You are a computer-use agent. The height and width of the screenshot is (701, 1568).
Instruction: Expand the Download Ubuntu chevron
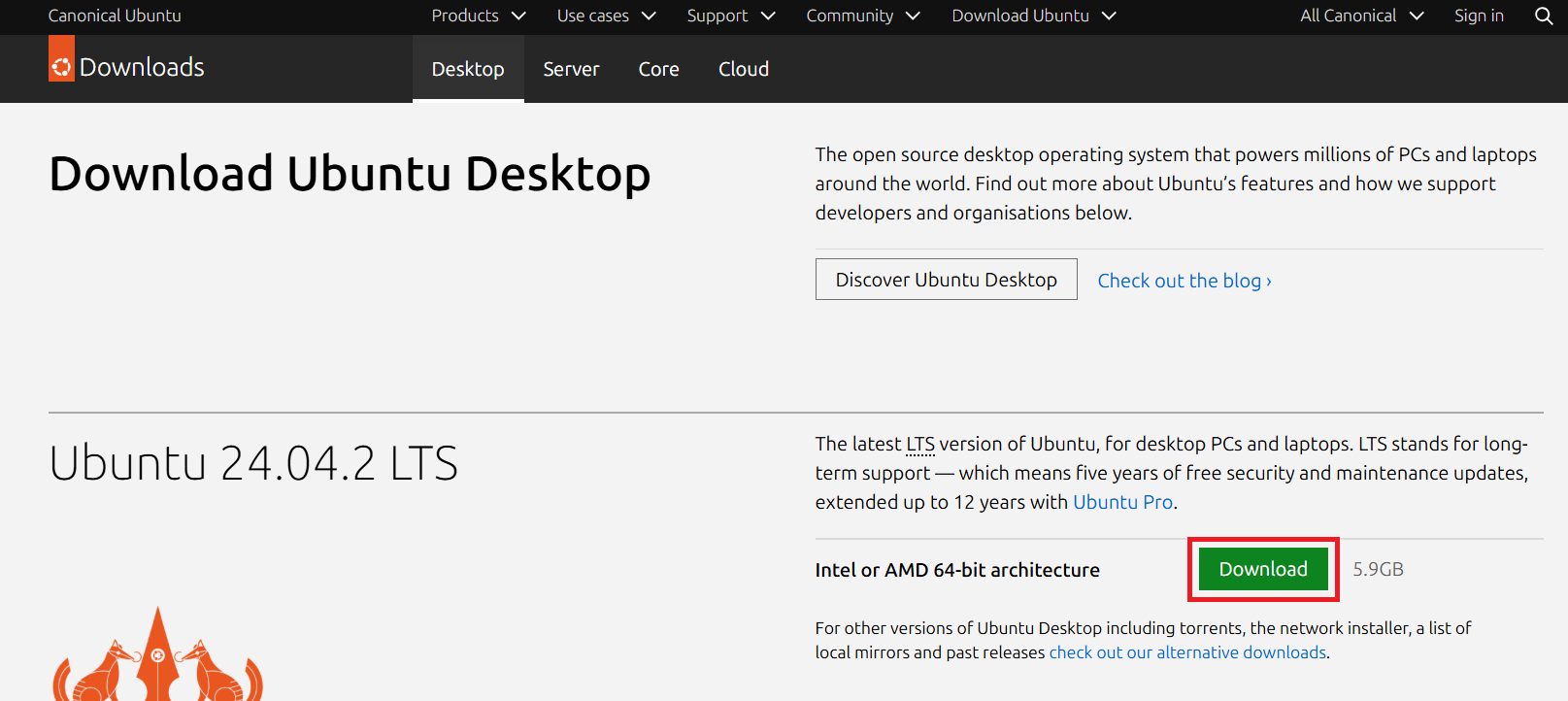click(1109, 16)
